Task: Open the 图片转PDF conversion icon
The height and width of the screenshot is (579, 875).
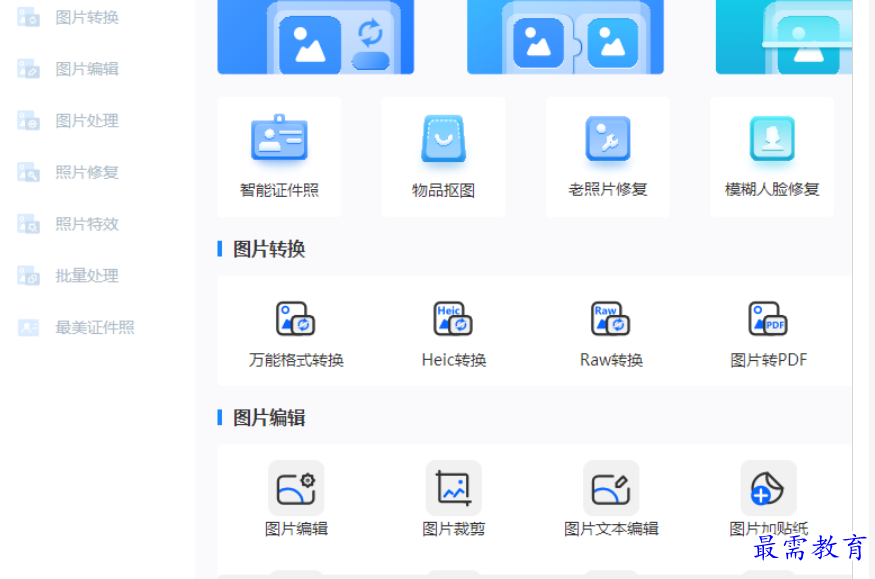Action: (768, 319)
